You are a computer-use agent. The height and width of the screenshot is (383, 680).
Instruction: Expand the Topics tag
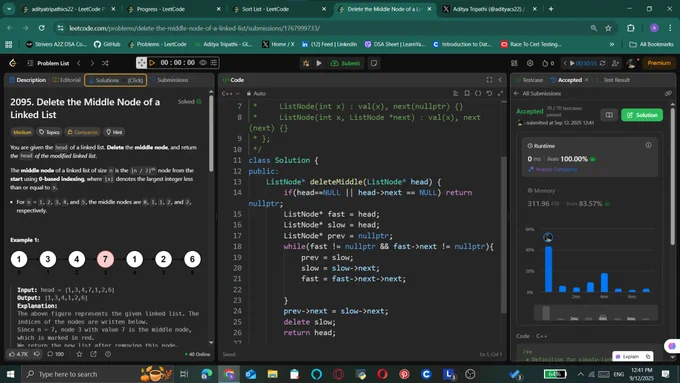(49, 132)
